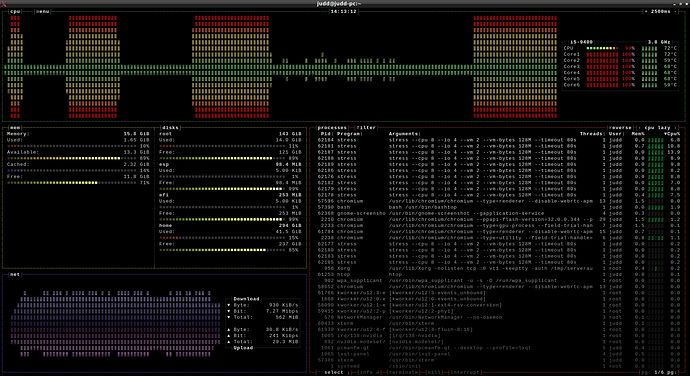Click the User column header
Image resolution: width=690 pixels, height=376 pixels.
[616, 134]
